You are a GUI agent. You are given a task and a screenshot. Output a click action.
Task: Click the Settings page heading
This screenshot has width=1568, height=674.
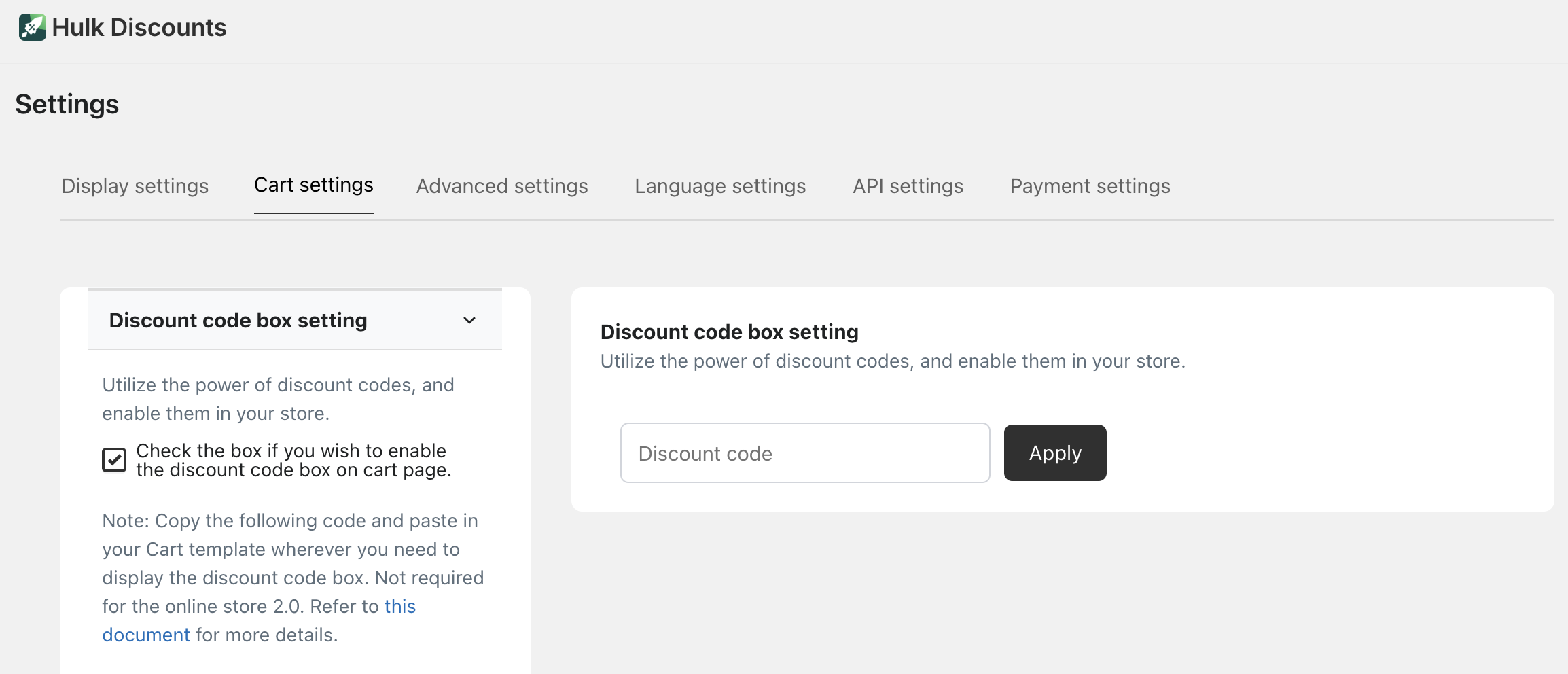click(67, 104)
